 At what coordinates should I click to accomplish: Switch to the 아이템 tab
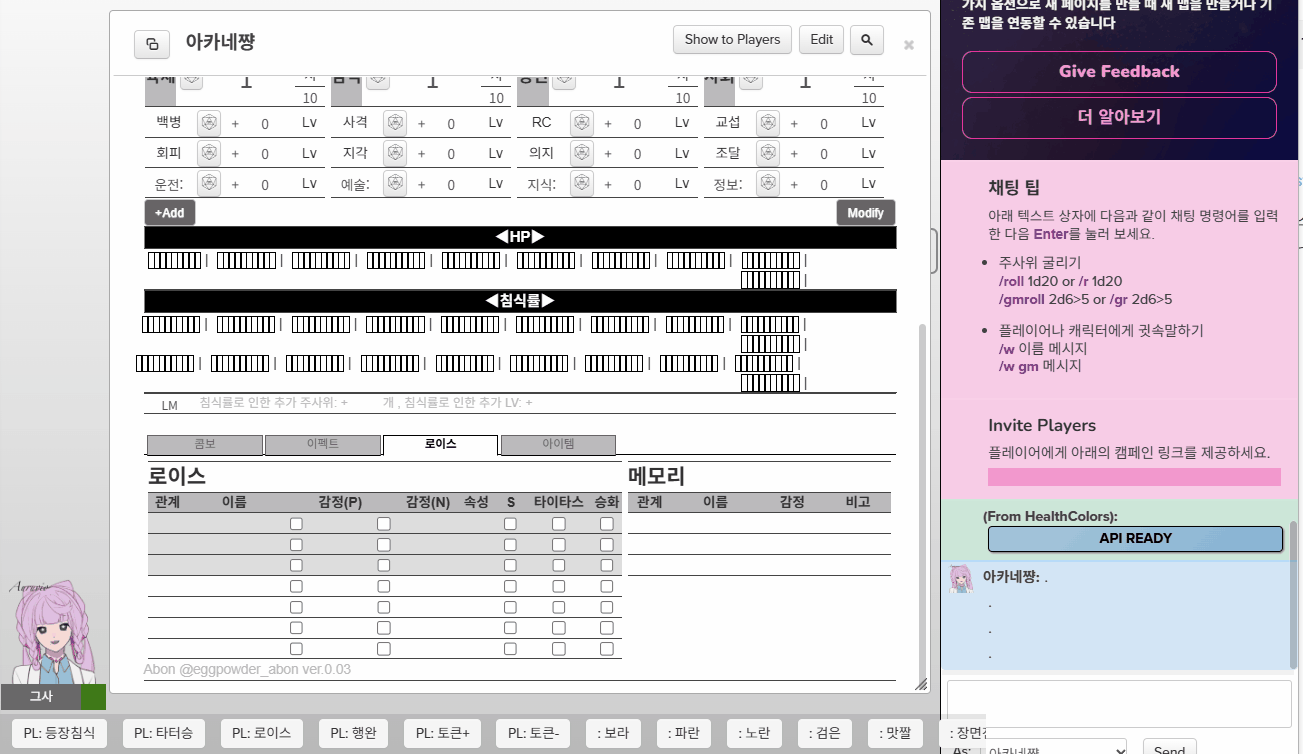558,444
